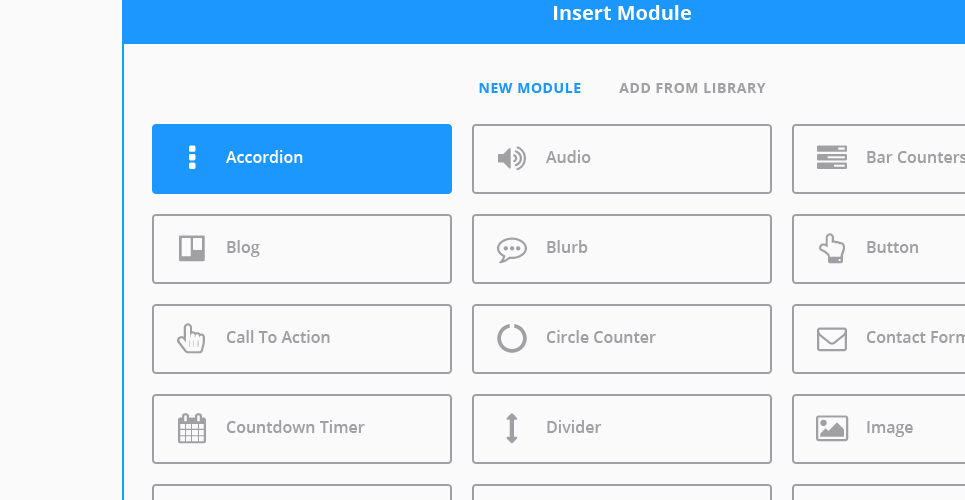Click the Countdown Timer calendar icon
The width and height of the screenshot is (965, 500).
click(x=192, y=429)
